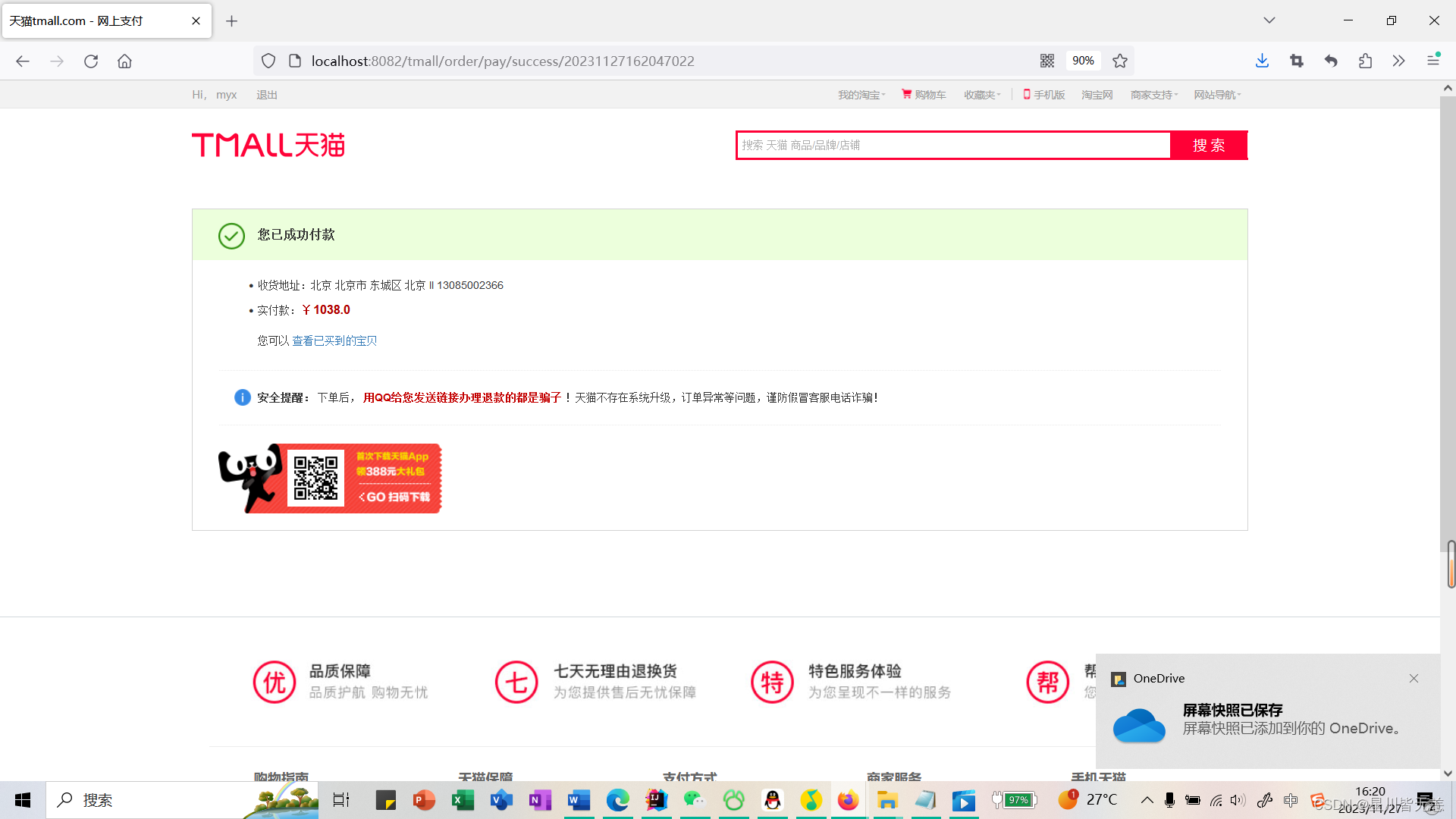The height and width of the screenshot is (819, 1456).
Task: Click the undo arrow toolbar icon
Action: click(1331, 61)
